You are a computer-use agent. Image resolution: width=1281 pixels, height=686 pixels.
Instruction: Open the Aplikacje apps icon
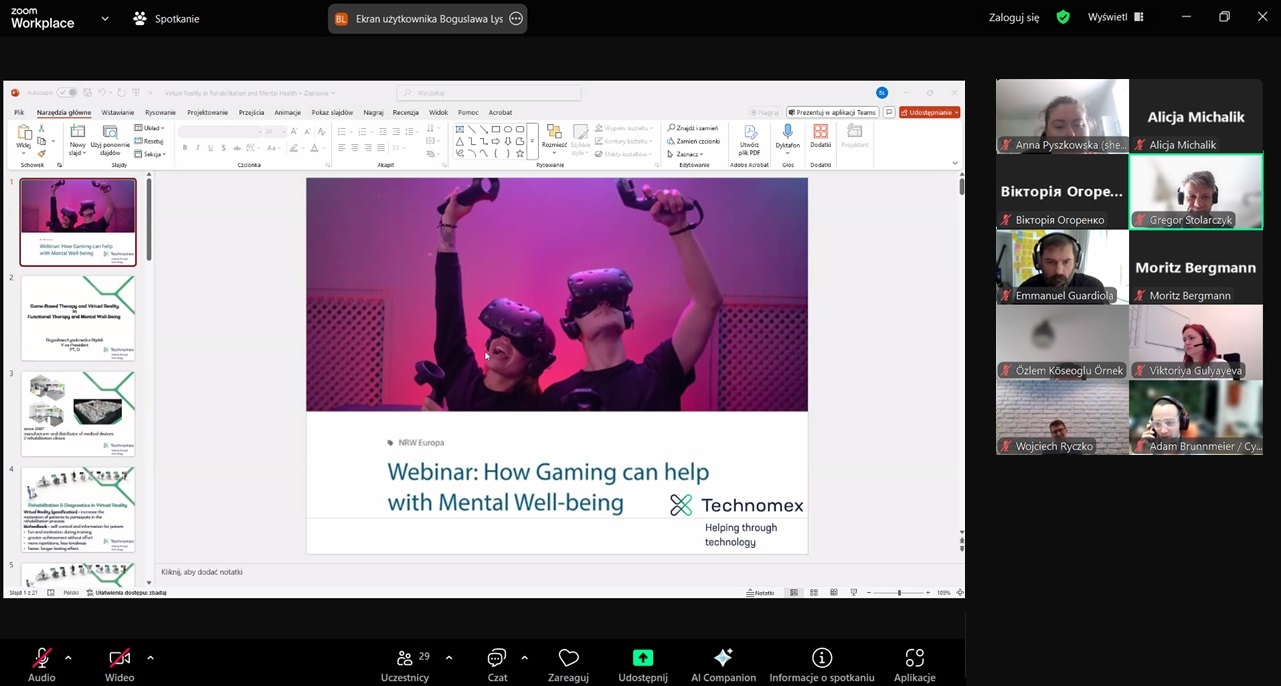914,659
